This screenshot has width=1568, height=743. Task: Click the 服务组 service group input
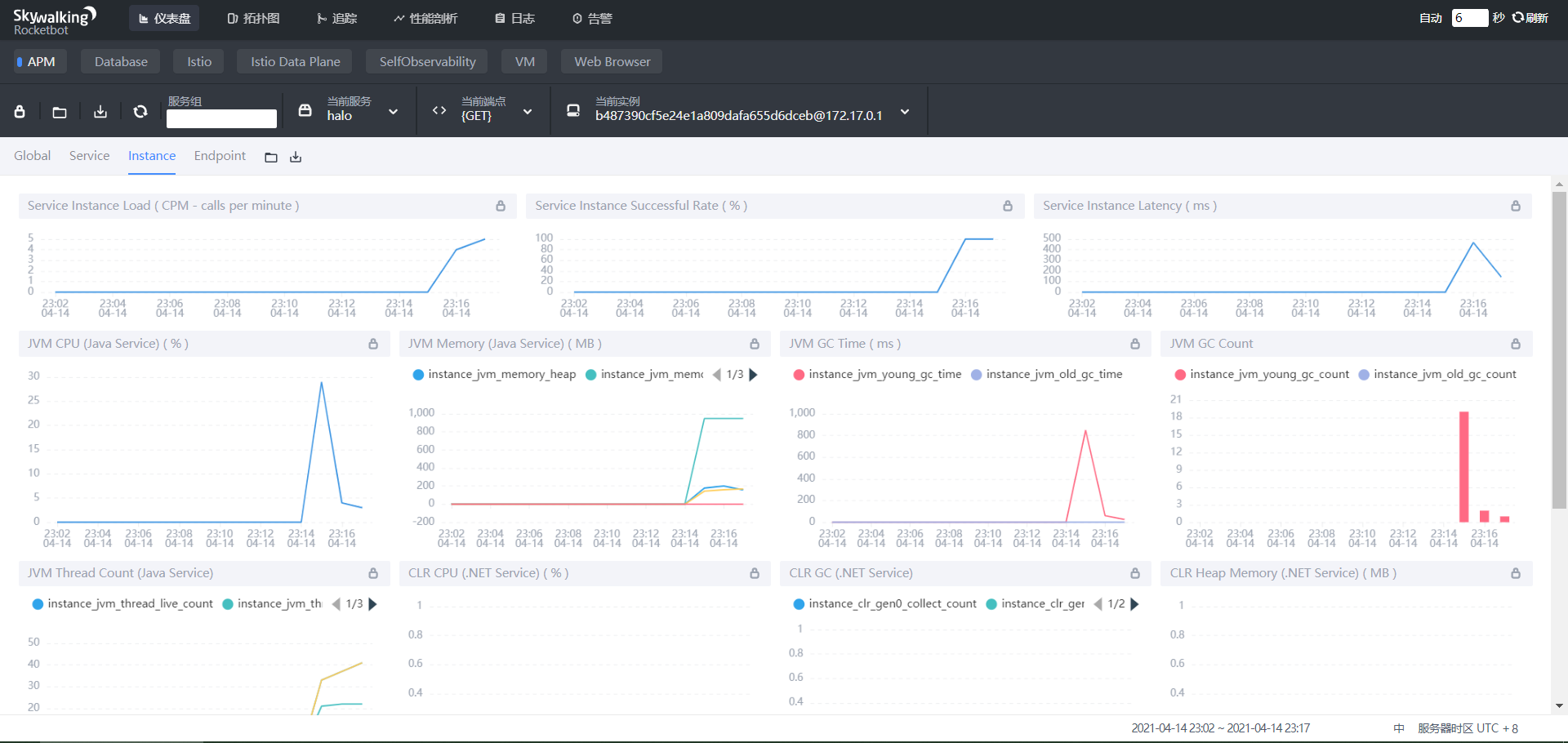click(x=221, y=119)
